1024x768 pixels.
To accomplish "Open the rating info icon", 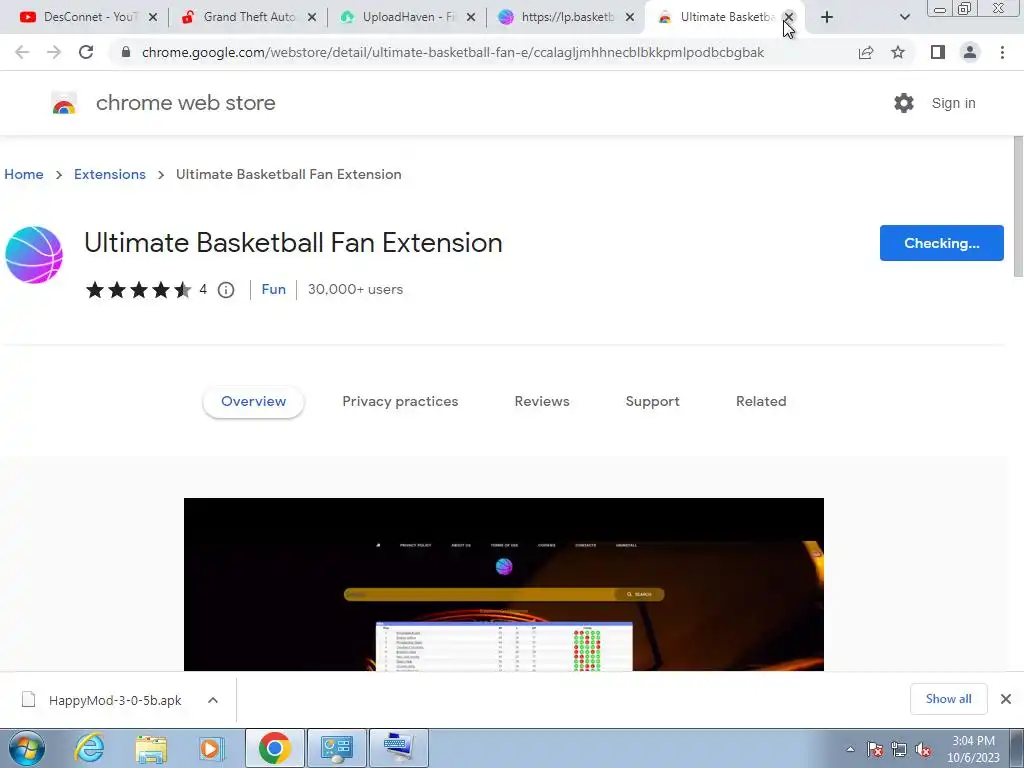I will tap(226, 290).
